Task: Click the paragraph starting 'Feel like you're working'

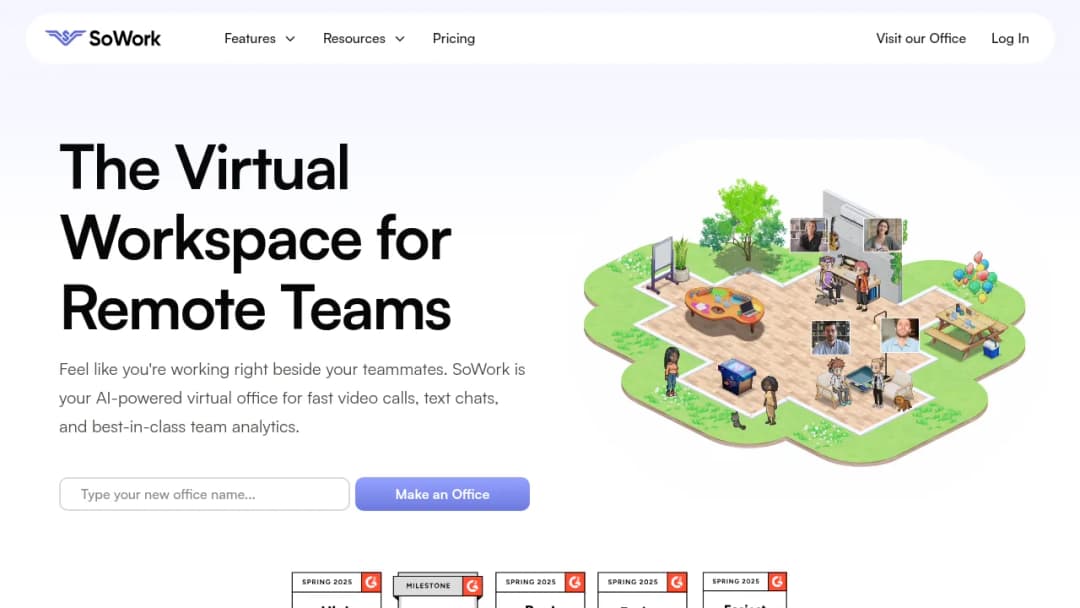Action: 292,398
